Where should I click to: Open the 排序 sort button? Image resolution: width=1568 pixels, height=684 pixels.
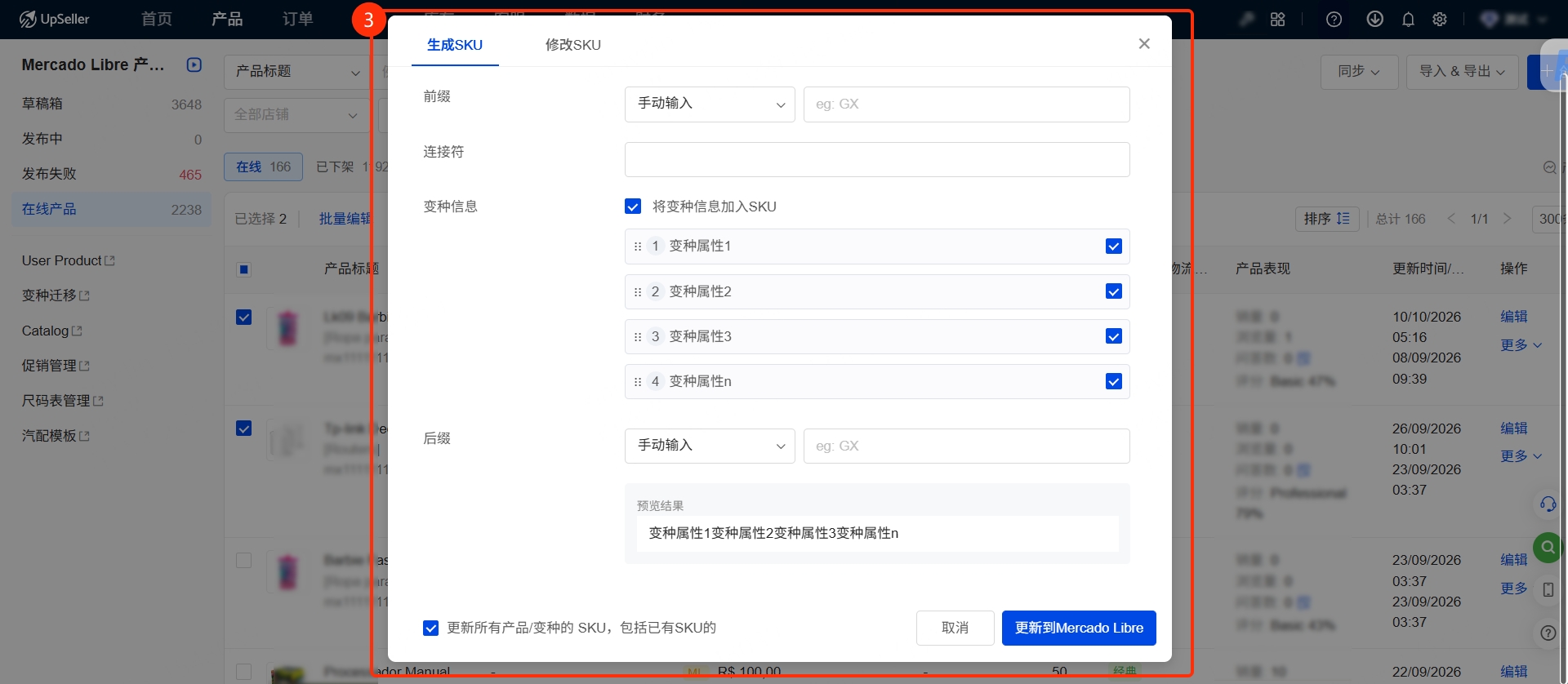coord(1327,219)
